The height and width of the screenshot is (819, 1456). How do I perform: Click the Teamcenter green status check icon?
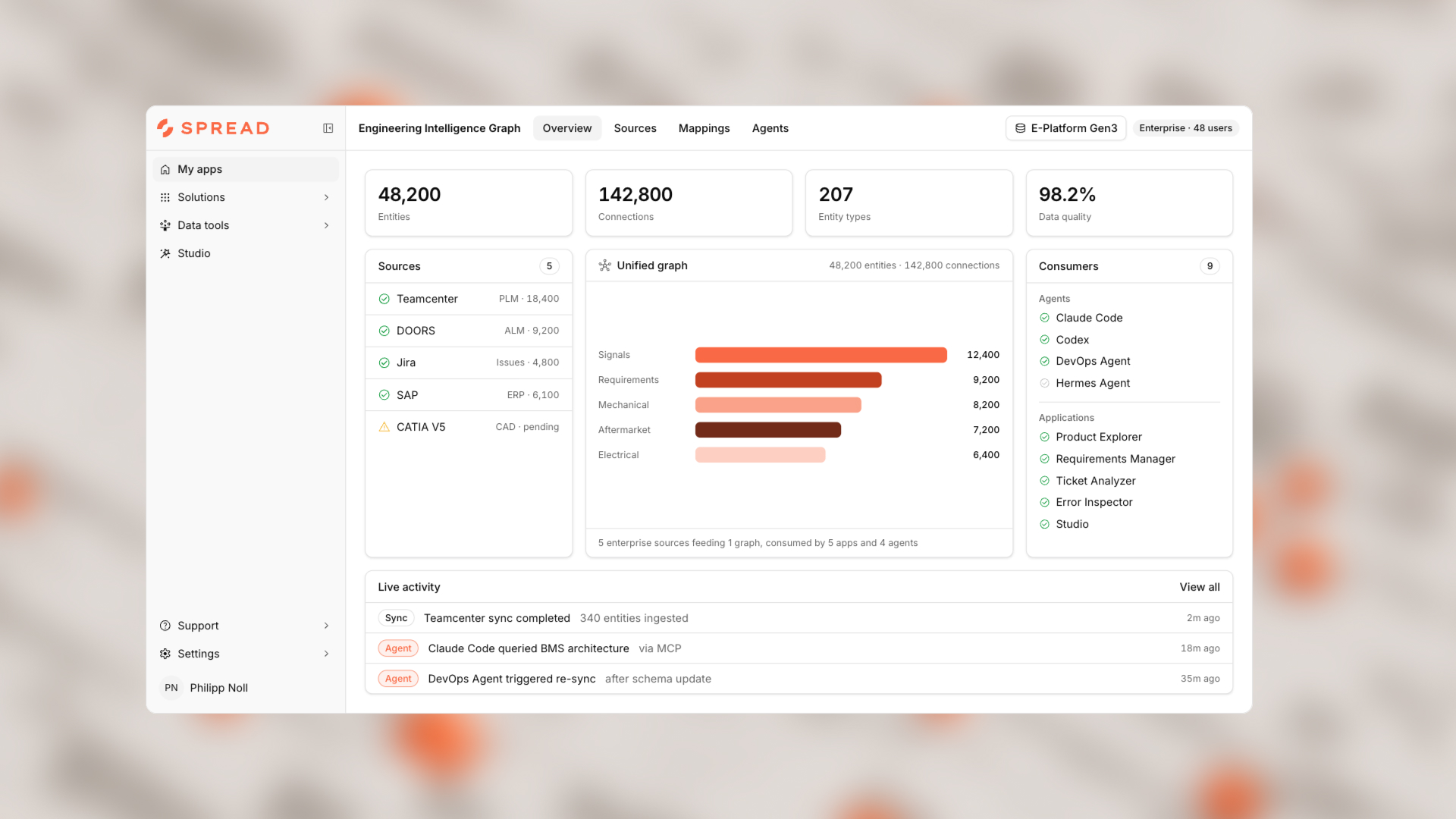click(384, 299)
